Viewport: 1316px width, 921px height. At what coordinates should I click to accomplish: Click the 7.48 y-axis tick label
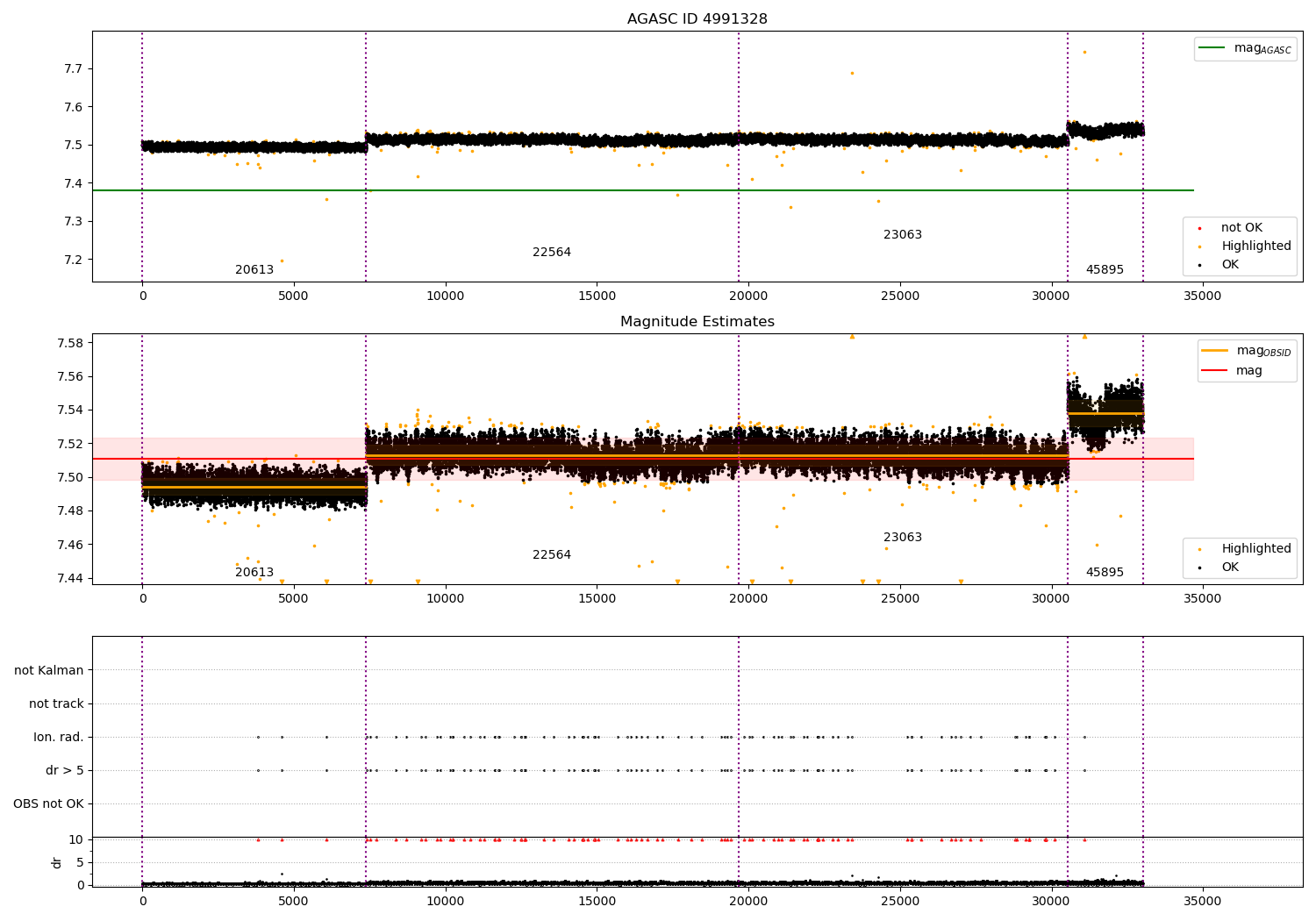[69, 510]
